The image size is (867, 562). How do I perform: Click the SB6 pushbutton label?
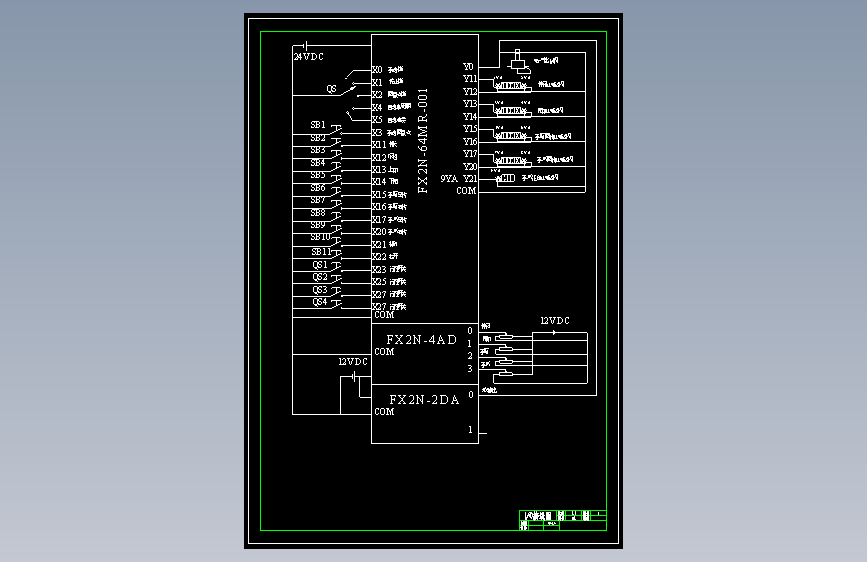318,188
